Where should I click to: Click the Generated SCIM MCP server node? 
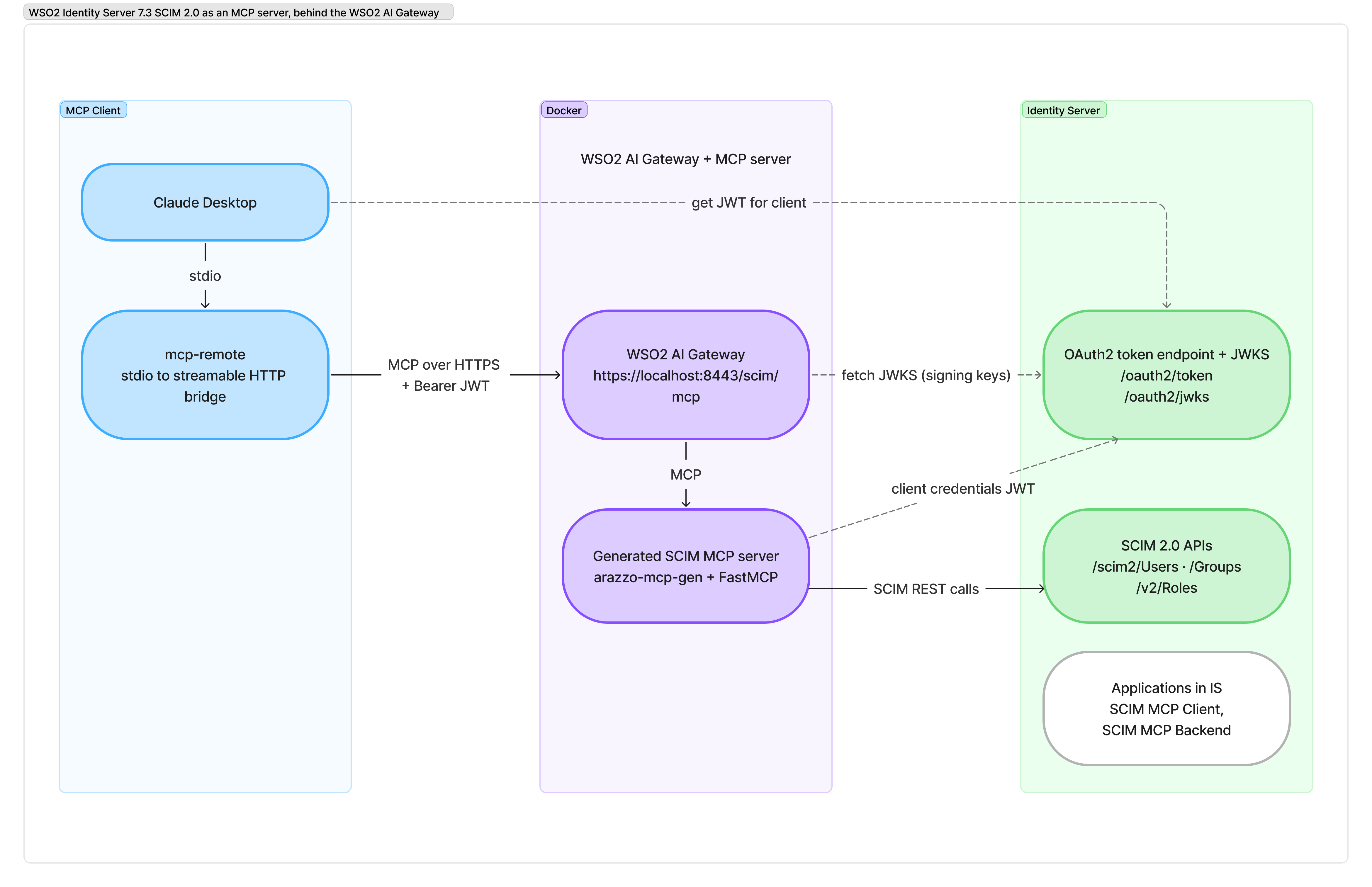(x=685, y=566)
